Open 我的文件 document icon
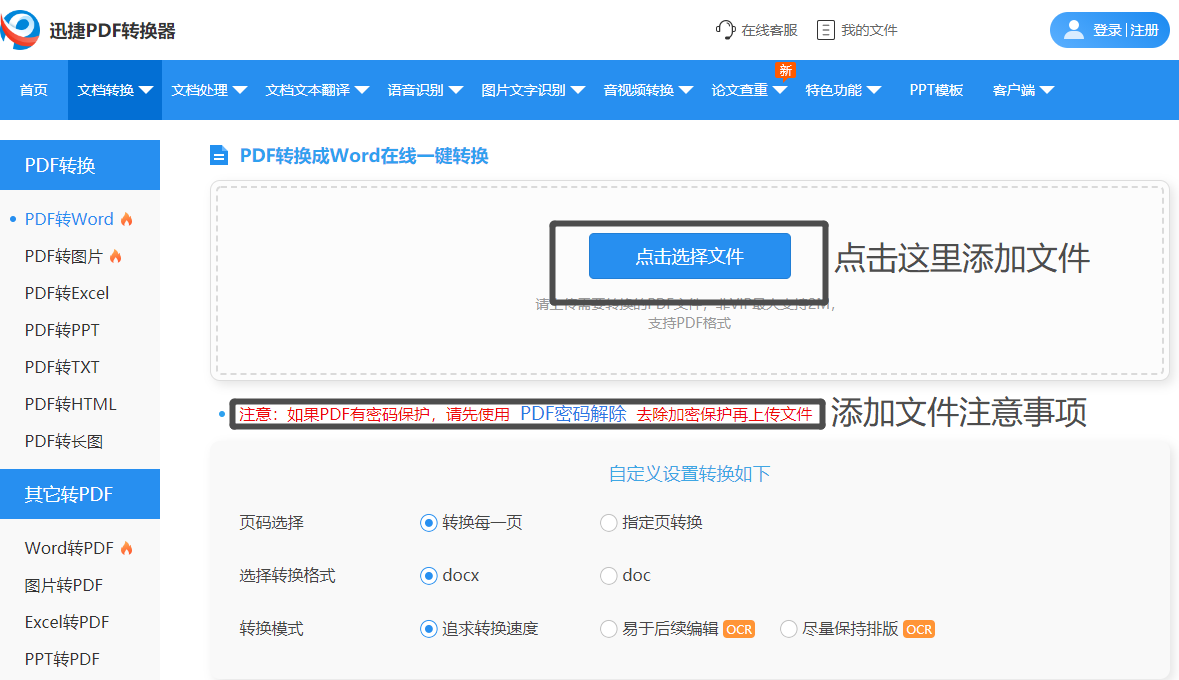 [x=826, y=30]
